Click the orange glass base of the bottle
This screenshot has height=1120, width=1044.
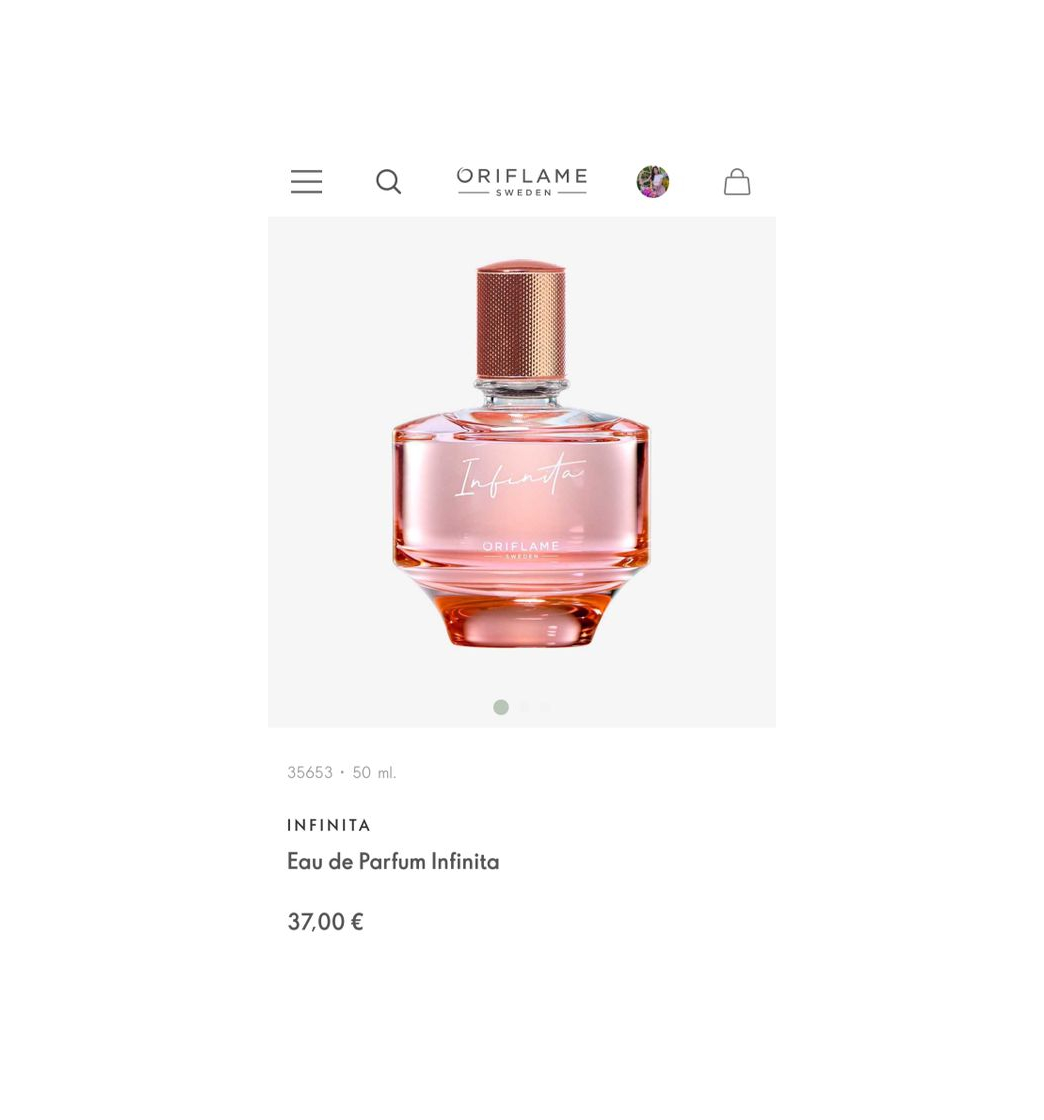coord(522,621)
